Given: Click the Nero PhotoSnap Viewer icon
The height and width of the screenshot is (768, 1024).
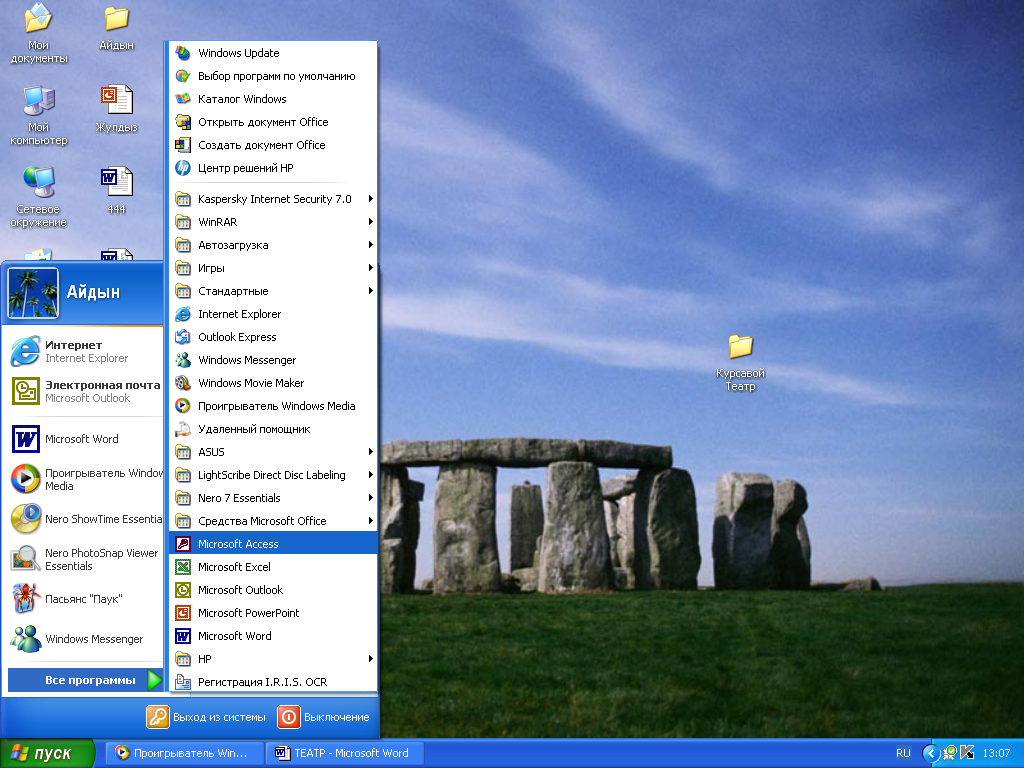Looking at the screenshot, I should (25, 559).
